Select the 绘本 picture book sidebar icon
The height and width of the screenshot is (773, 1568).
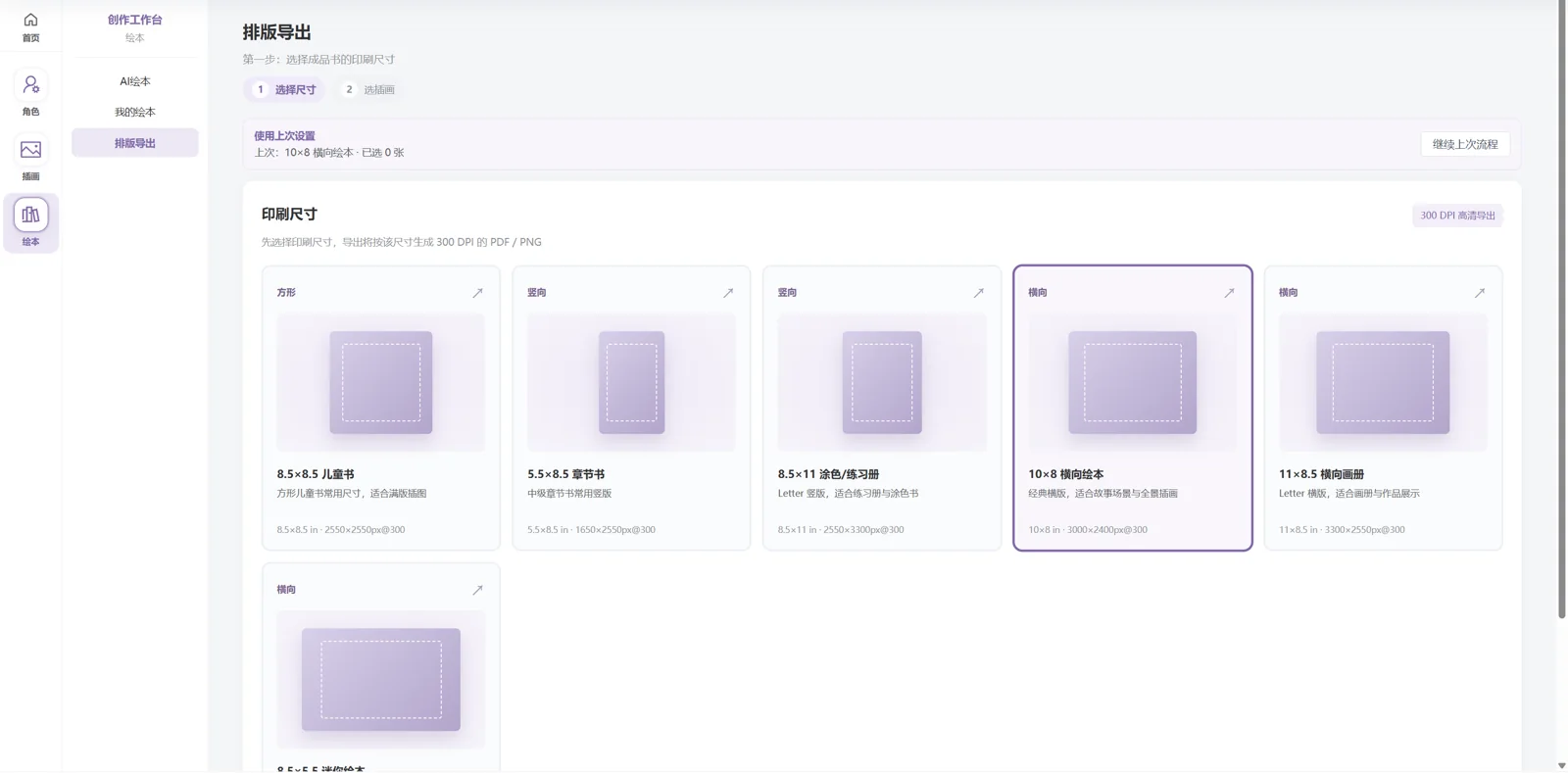(x=30, y=222)
